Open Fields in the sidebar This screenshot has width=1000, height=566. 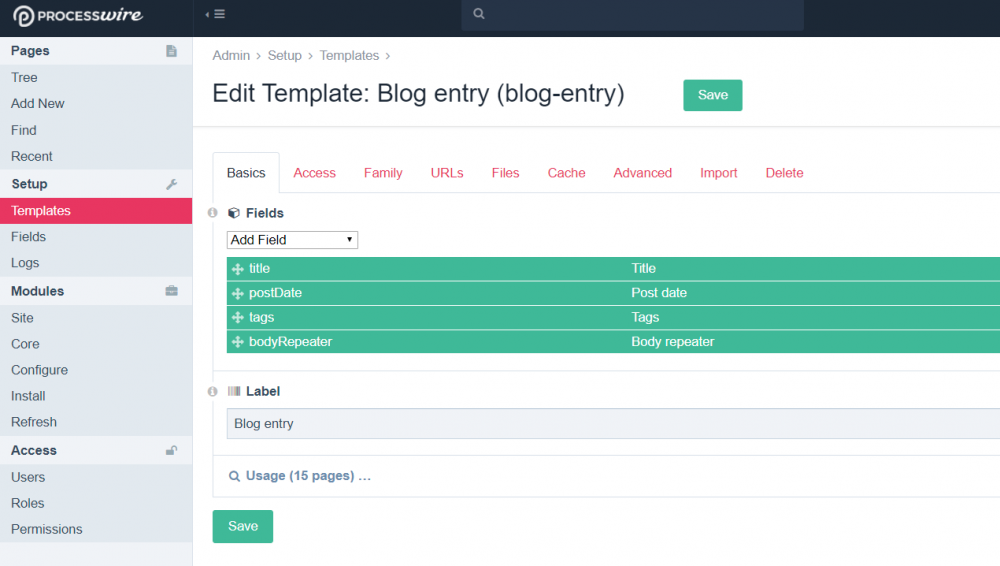pyautogui.click(x=28, y=237)
